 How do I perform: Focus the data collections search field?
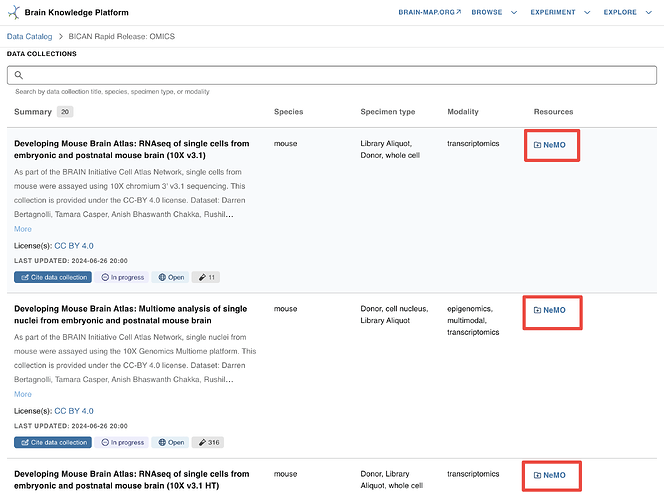332,75
